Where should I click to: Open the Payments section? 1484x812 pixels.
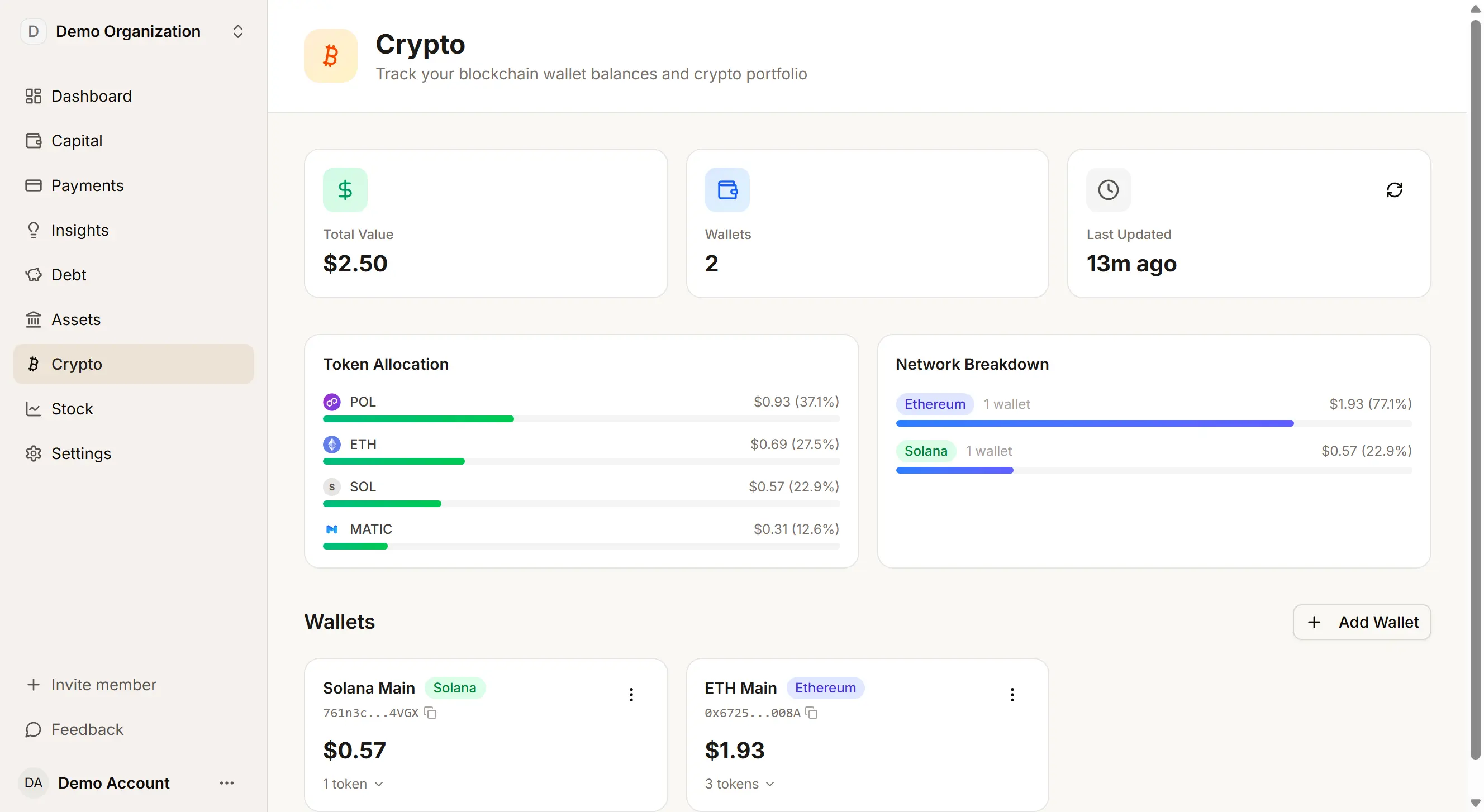point(134,185)
